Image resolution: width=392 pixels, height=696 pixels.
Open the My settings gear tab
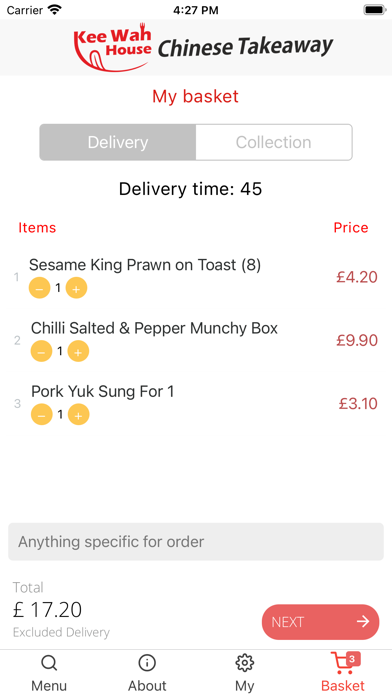pos(245,673)
